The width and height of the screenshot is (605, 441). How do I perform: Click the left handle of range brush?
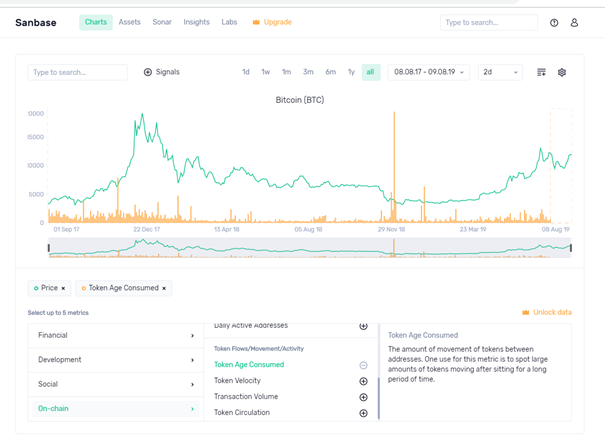tap(49, 248)
